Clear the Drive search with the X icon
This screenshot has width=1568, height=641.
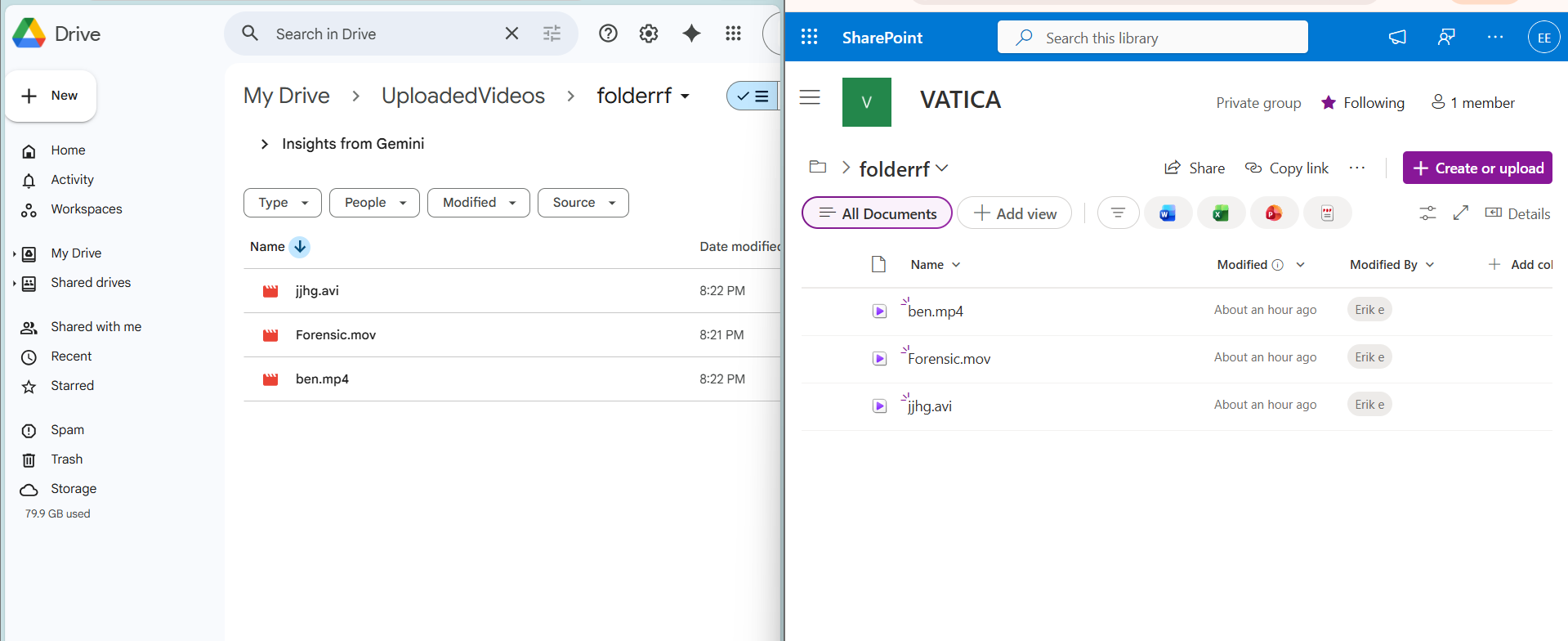[511, 34]
